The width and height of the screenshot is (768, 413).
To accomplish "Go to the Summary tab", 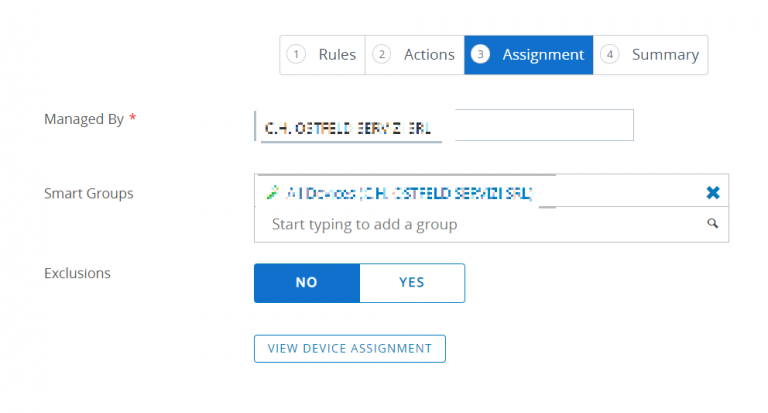I will (650, 55).
